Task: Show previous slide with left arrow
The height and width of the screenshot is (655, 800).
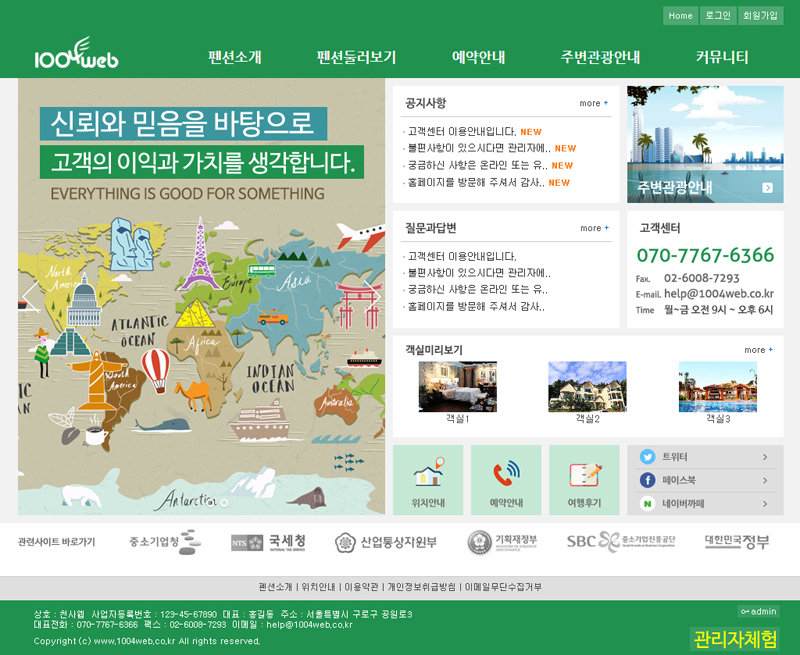Action: coord(30,295)
